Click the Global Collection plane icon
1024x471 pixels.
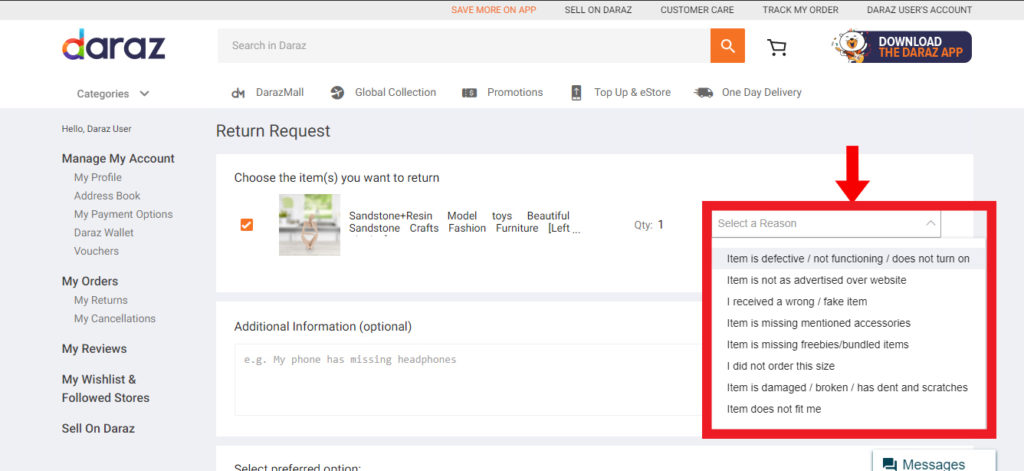pyautogui.click(x=337, y=93)
